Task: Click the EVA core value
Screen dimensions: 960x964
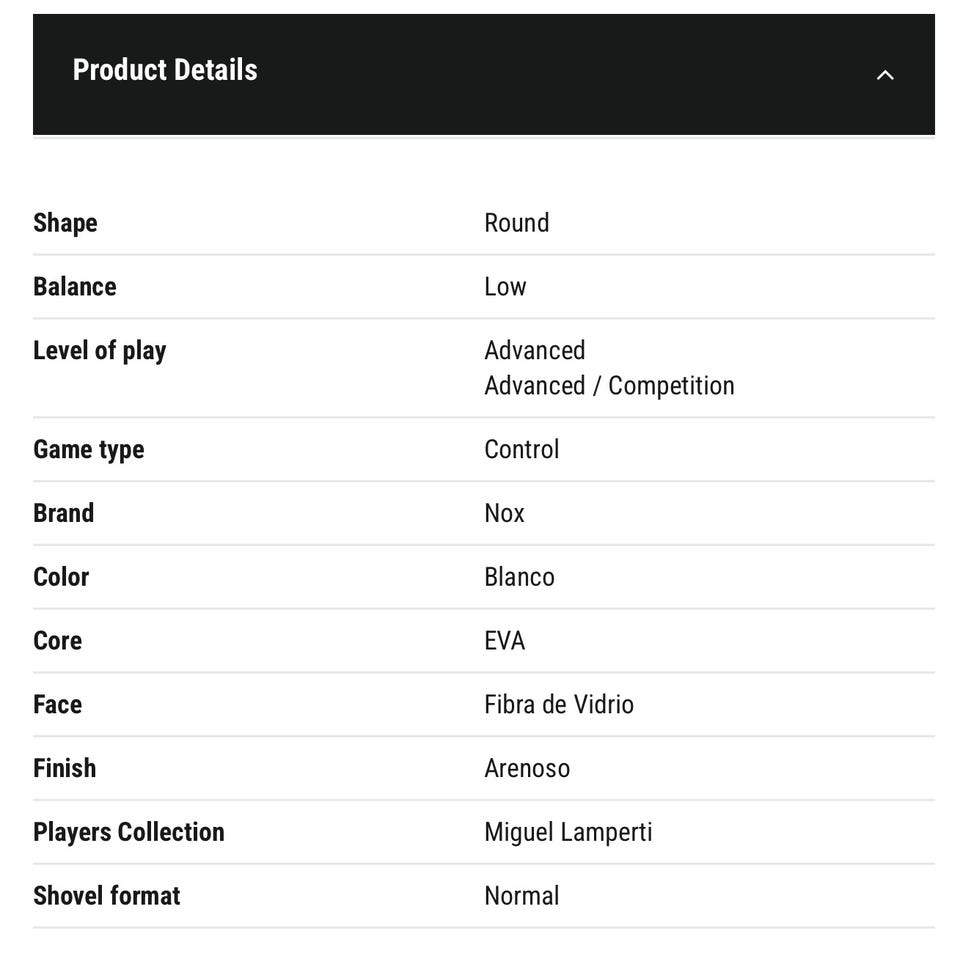Action: click(x=504, y=640)
